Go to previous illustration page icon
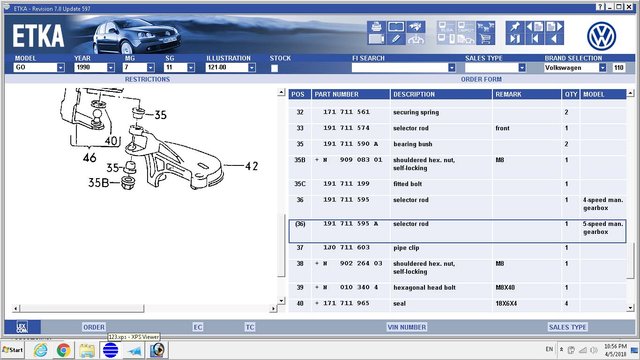The image size is (640, 360). pyautogui.click(x=535, y=27)
